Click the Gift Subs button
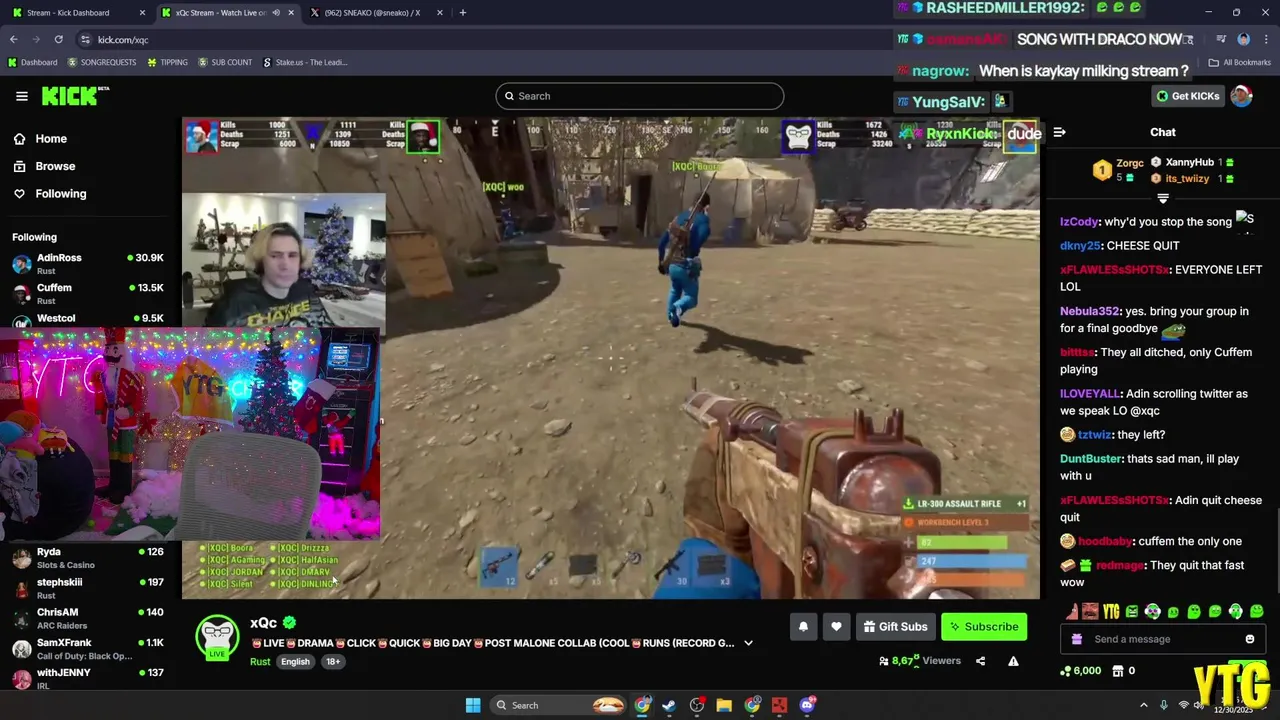 point(896,627)
